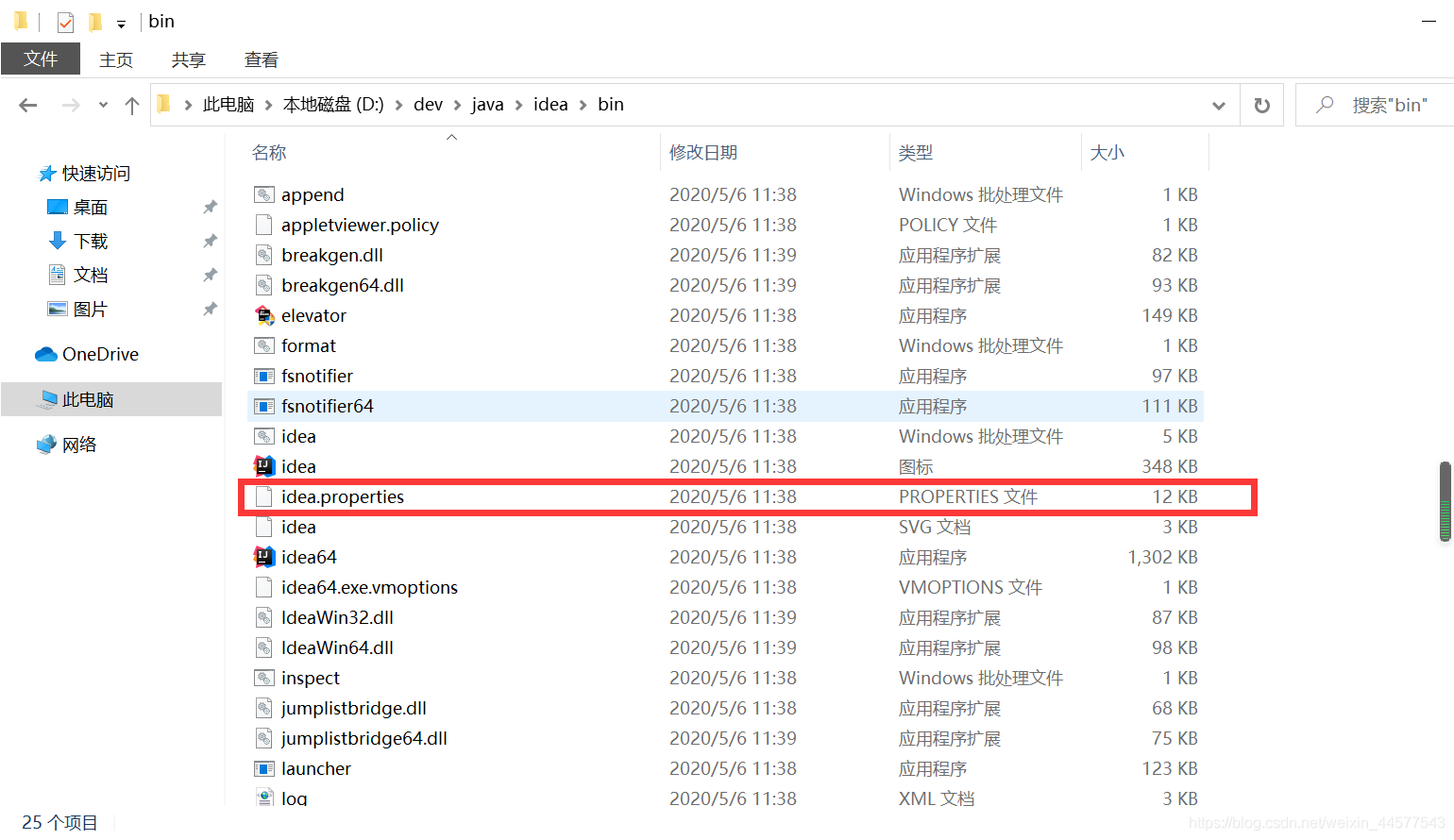The height and width of the screenshot is (840, 1454).
Task: Select the elevator application icon
Action: point(264,315)
